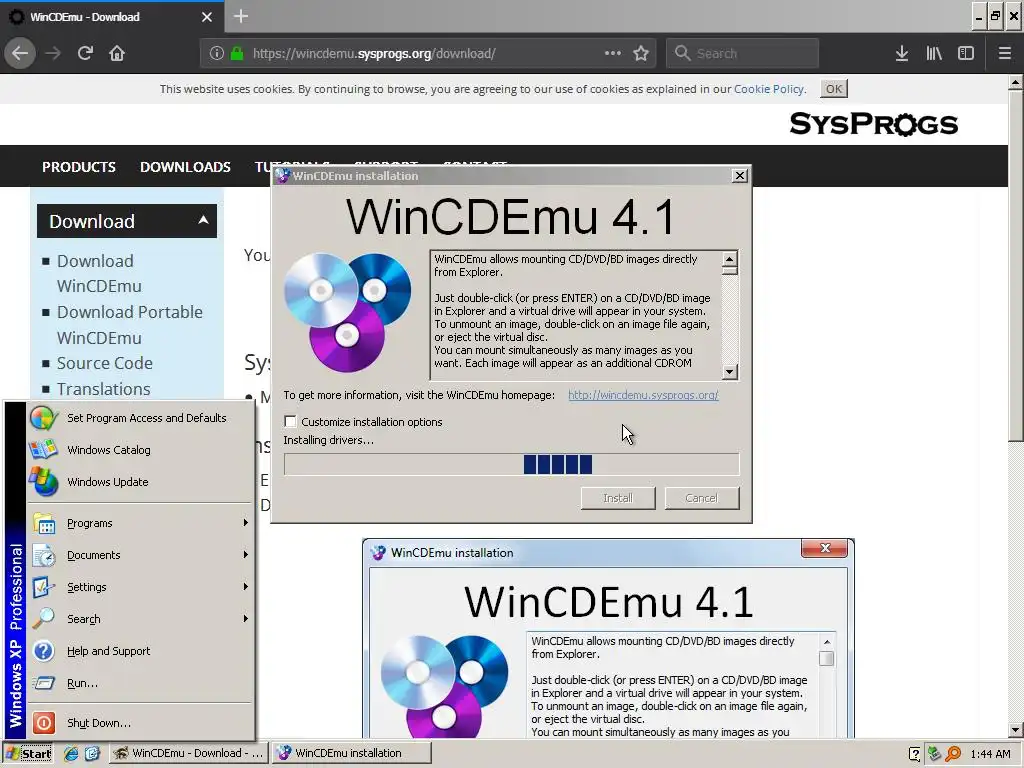Click the installer Install button

click(618, 498)
